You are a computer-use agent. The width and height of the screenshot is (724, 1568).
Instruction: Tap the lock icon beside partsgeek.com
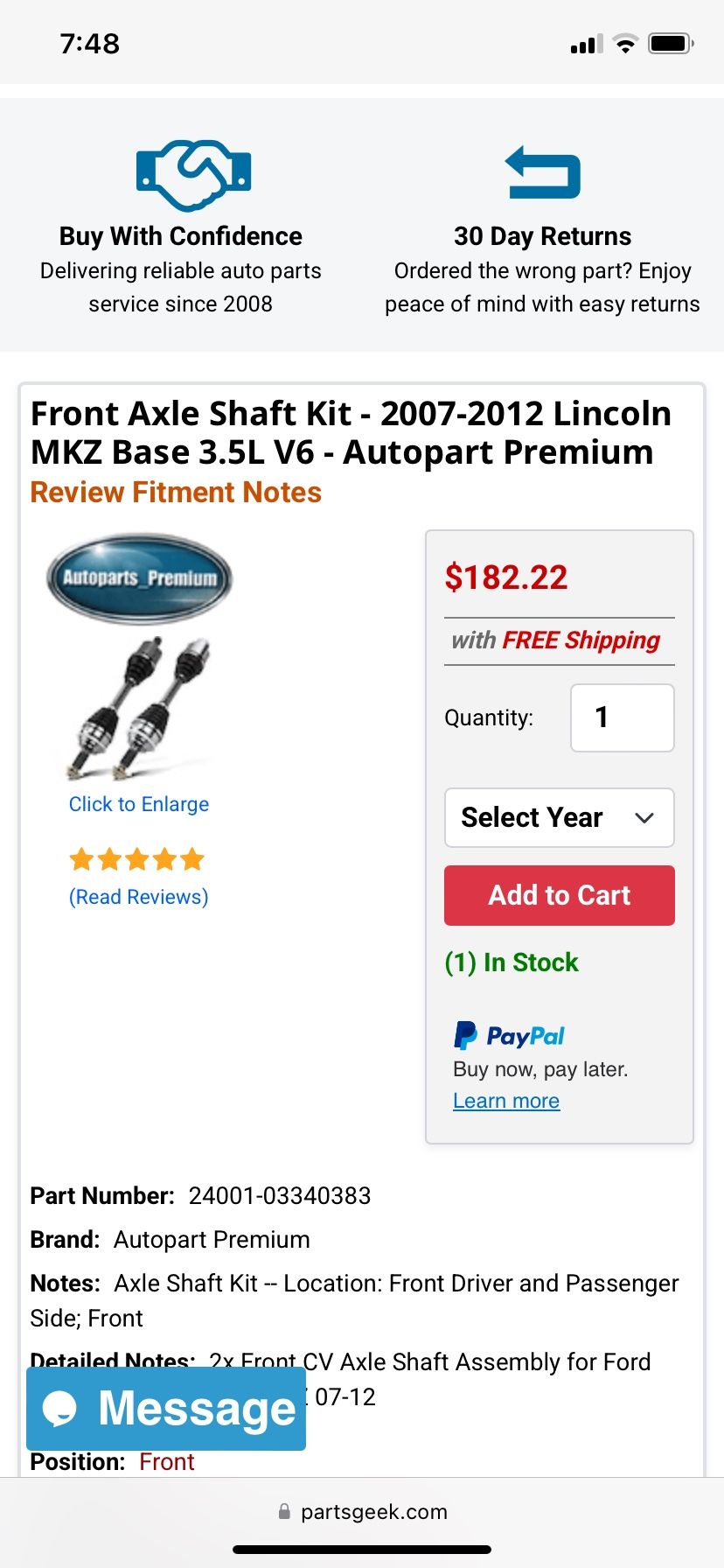284,1511
